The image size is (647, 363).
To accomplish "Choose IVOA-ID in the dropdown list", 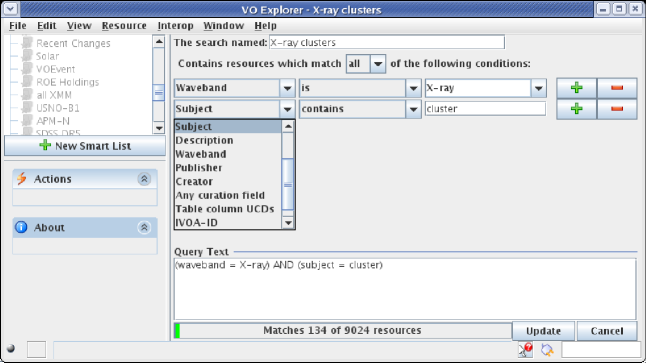I will [228, 222].
